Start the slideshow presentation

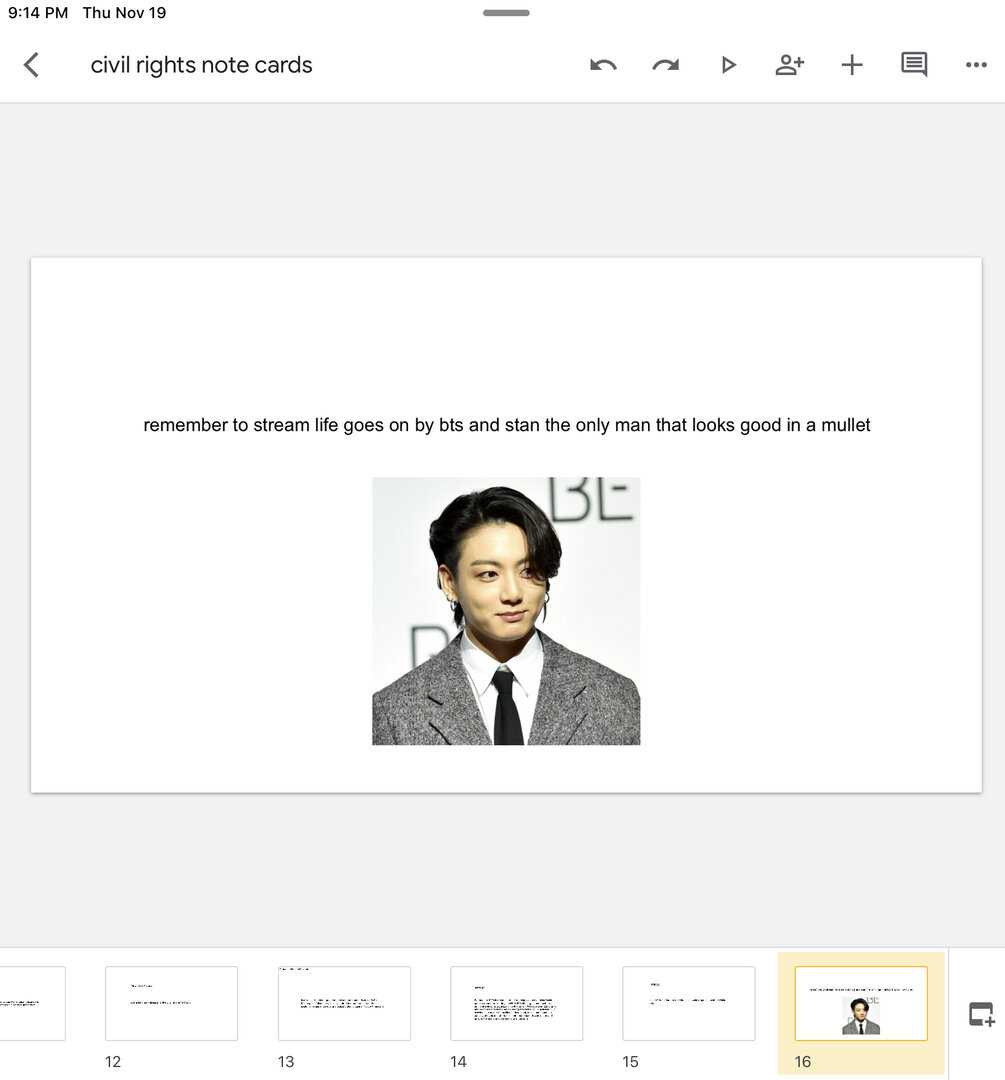coord(728,65)
